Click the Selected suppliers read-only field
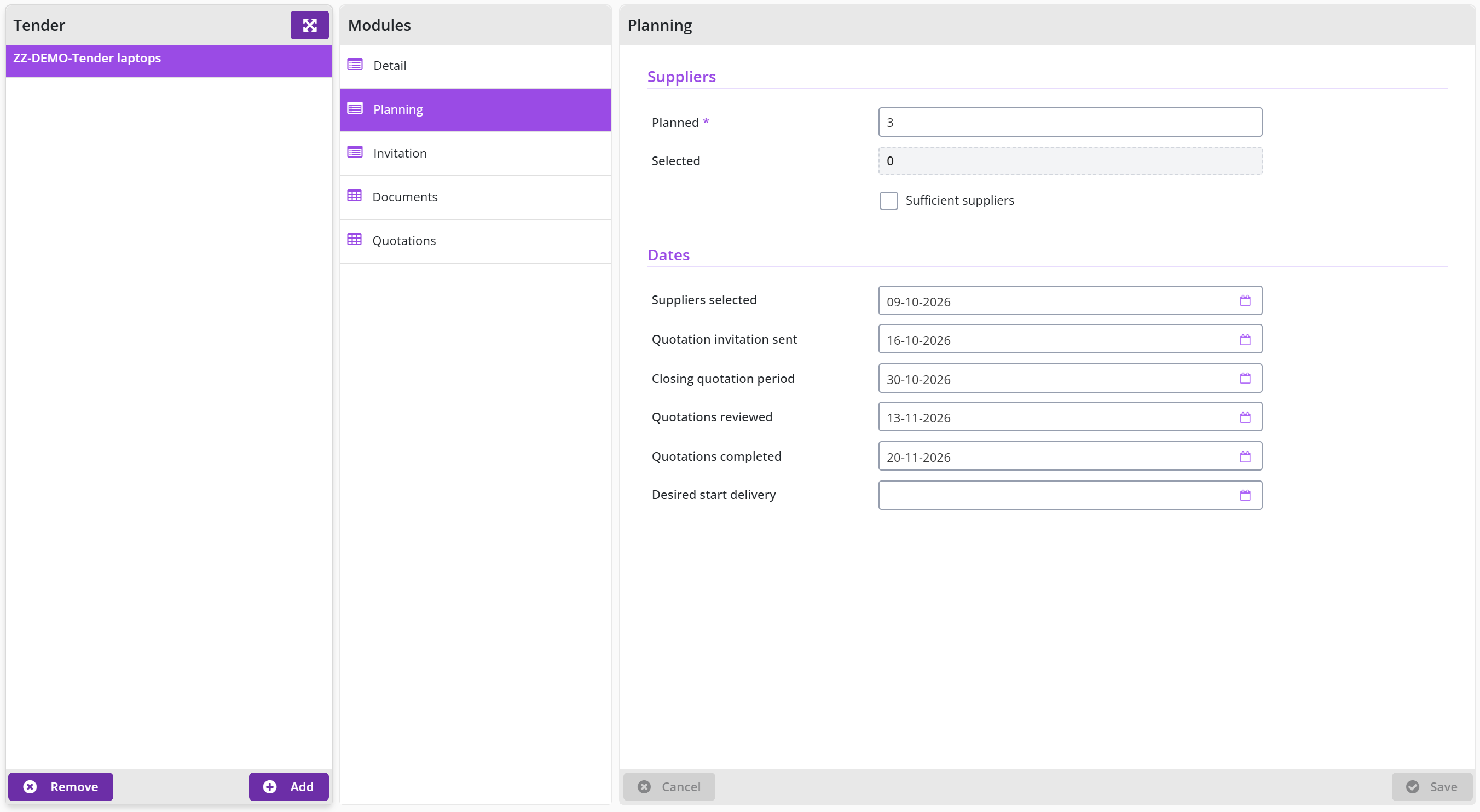 point(1070,161)
